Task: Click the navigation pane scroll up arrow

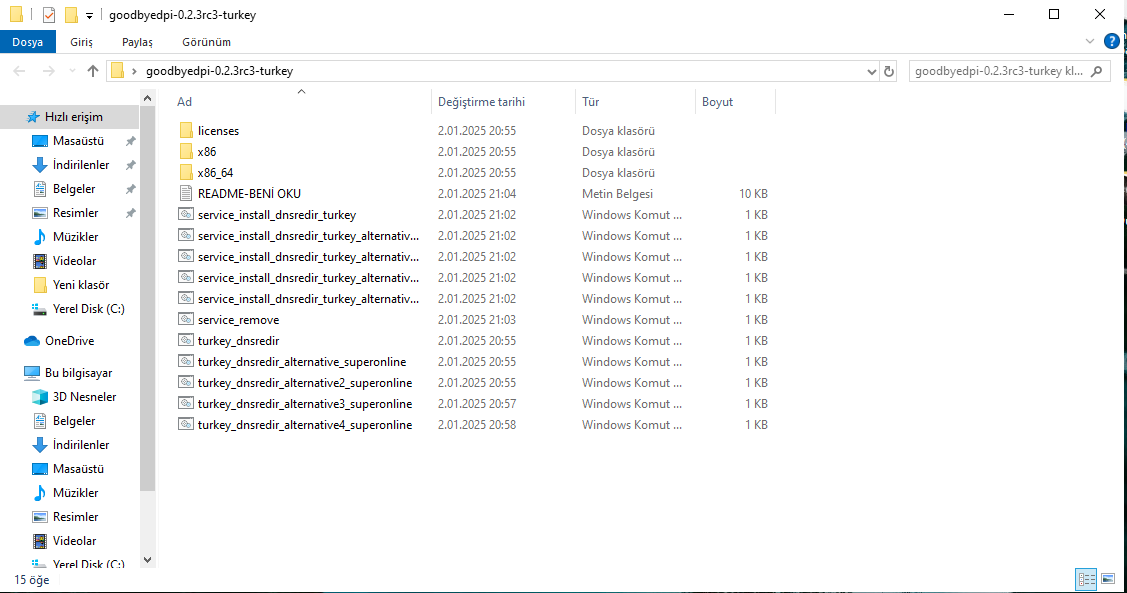Action: coord(147,98)
